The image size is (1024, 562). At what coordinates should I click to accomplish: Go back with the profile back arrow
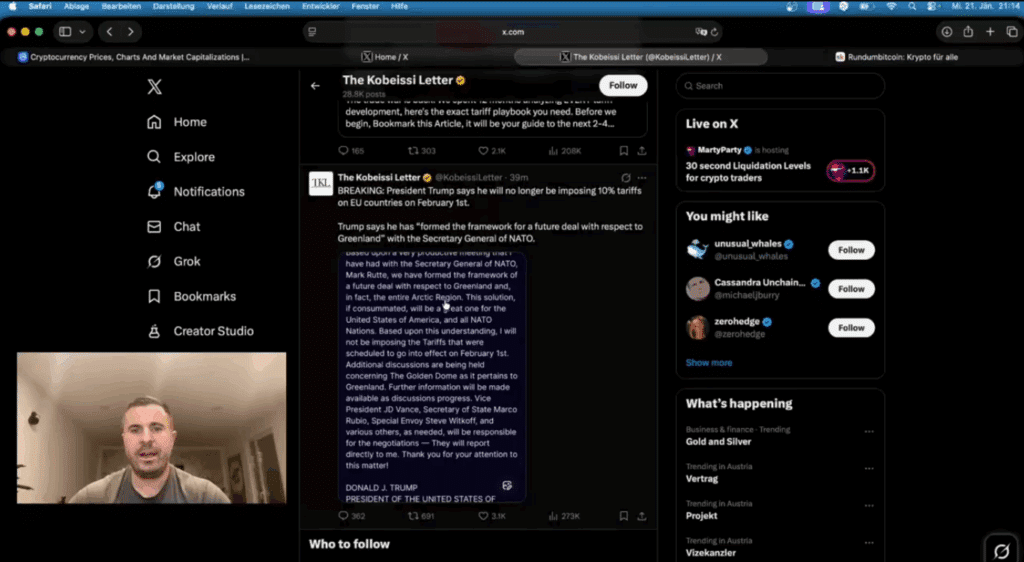315,86
